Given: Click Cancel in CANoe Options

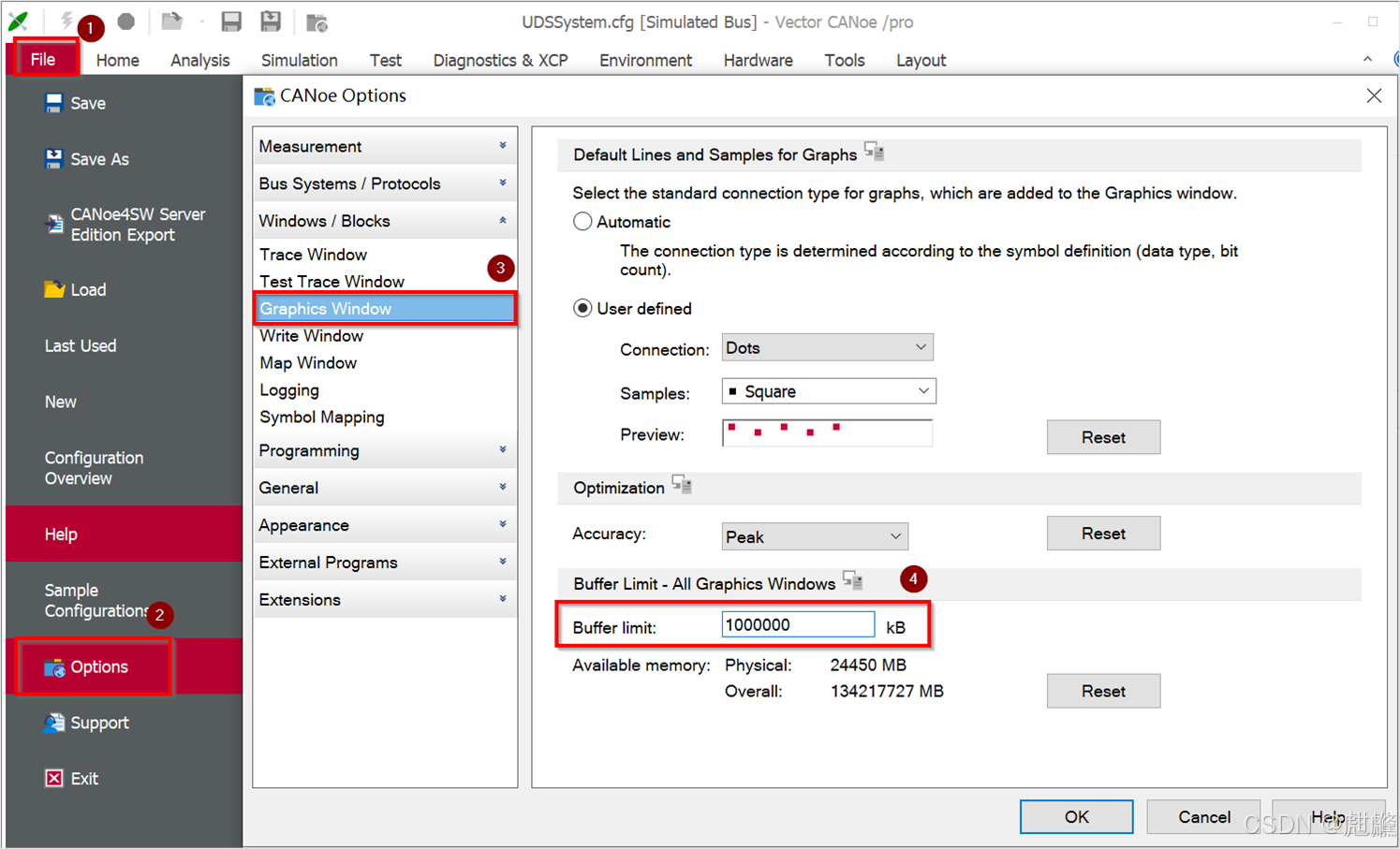Looking at the screenshot, I should (1204, 816).
